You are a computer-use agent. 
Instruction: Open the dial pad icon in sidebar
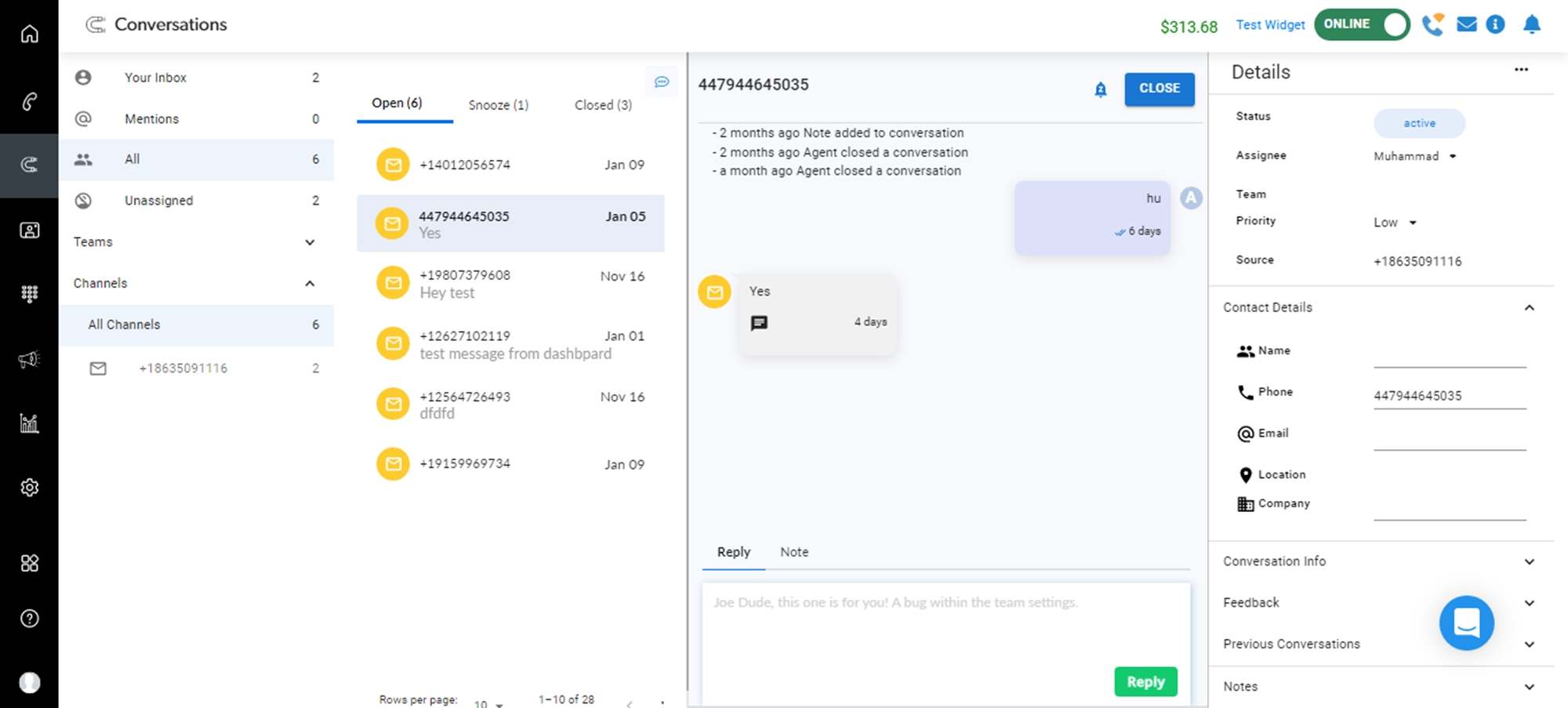29,294
